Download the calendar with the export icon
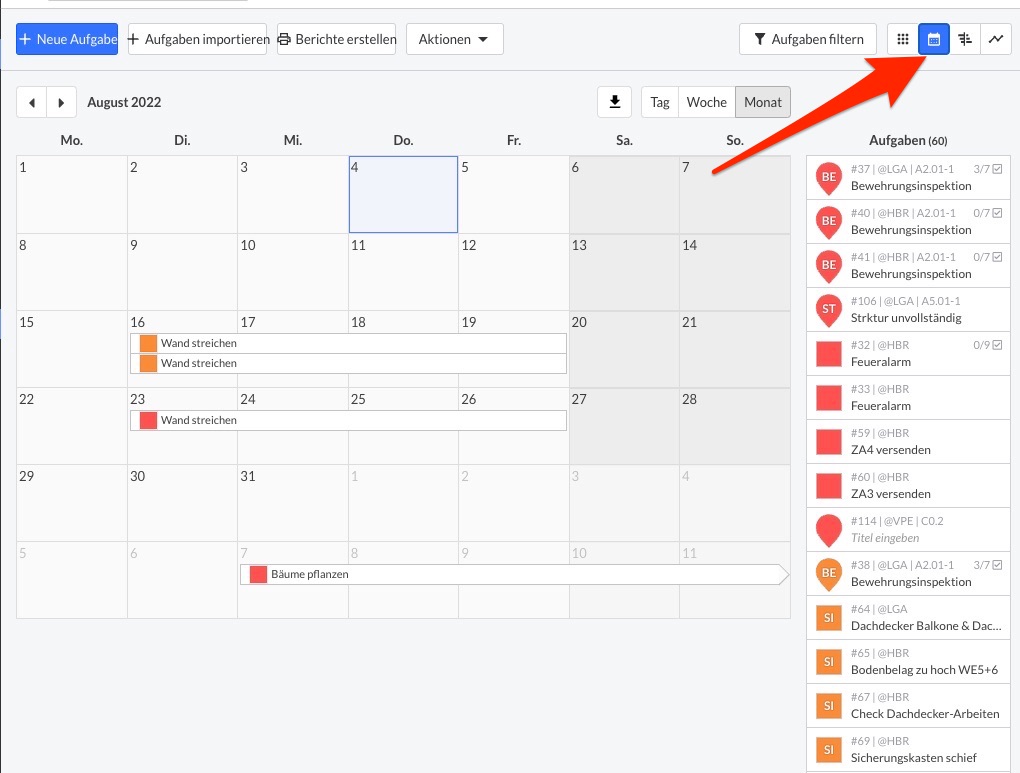 [x=614, y=102]
